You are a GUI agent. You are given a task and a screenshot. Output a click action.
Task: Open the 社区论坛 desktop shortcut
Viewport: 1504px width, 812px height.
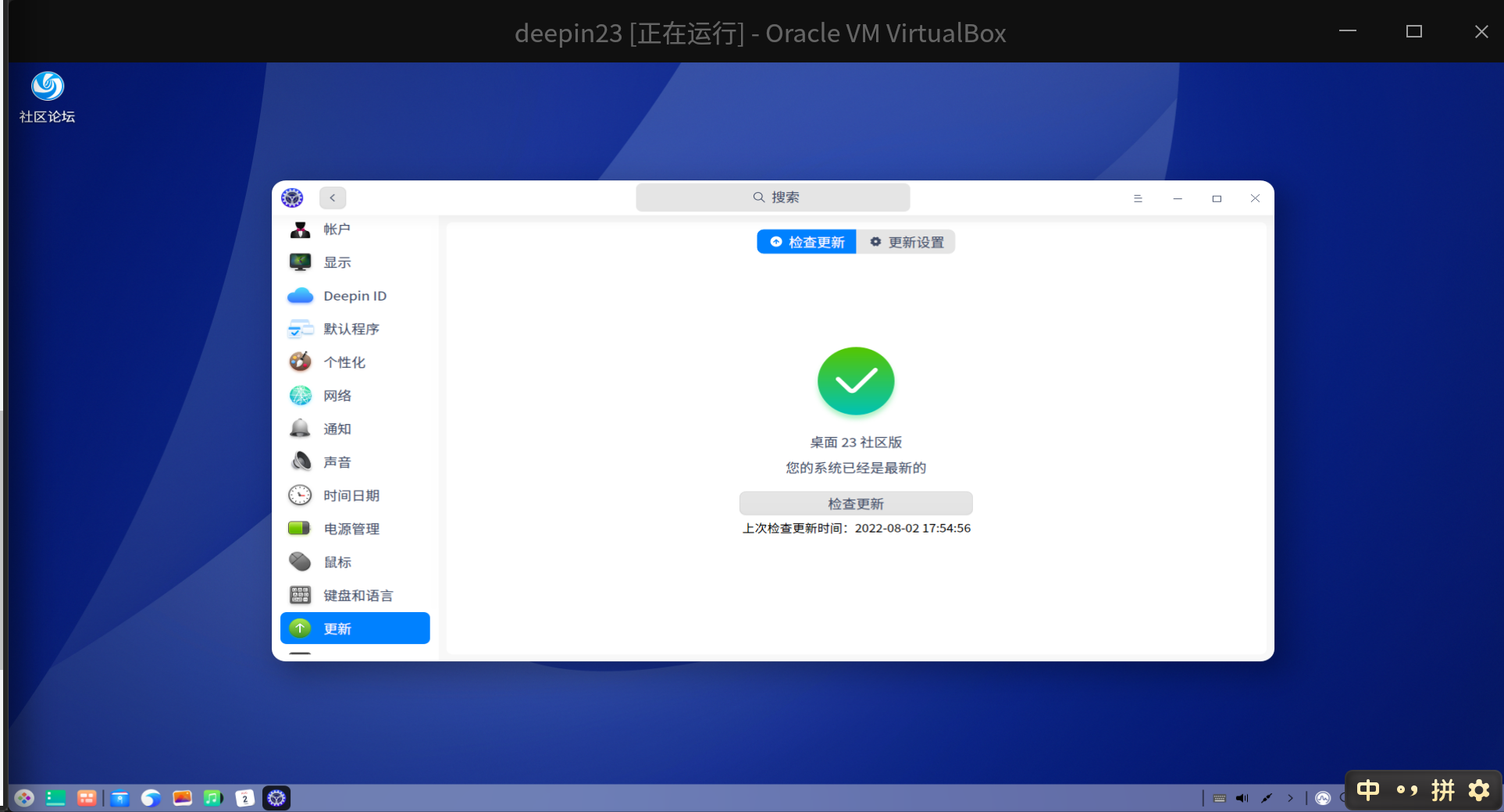[48, 98]
